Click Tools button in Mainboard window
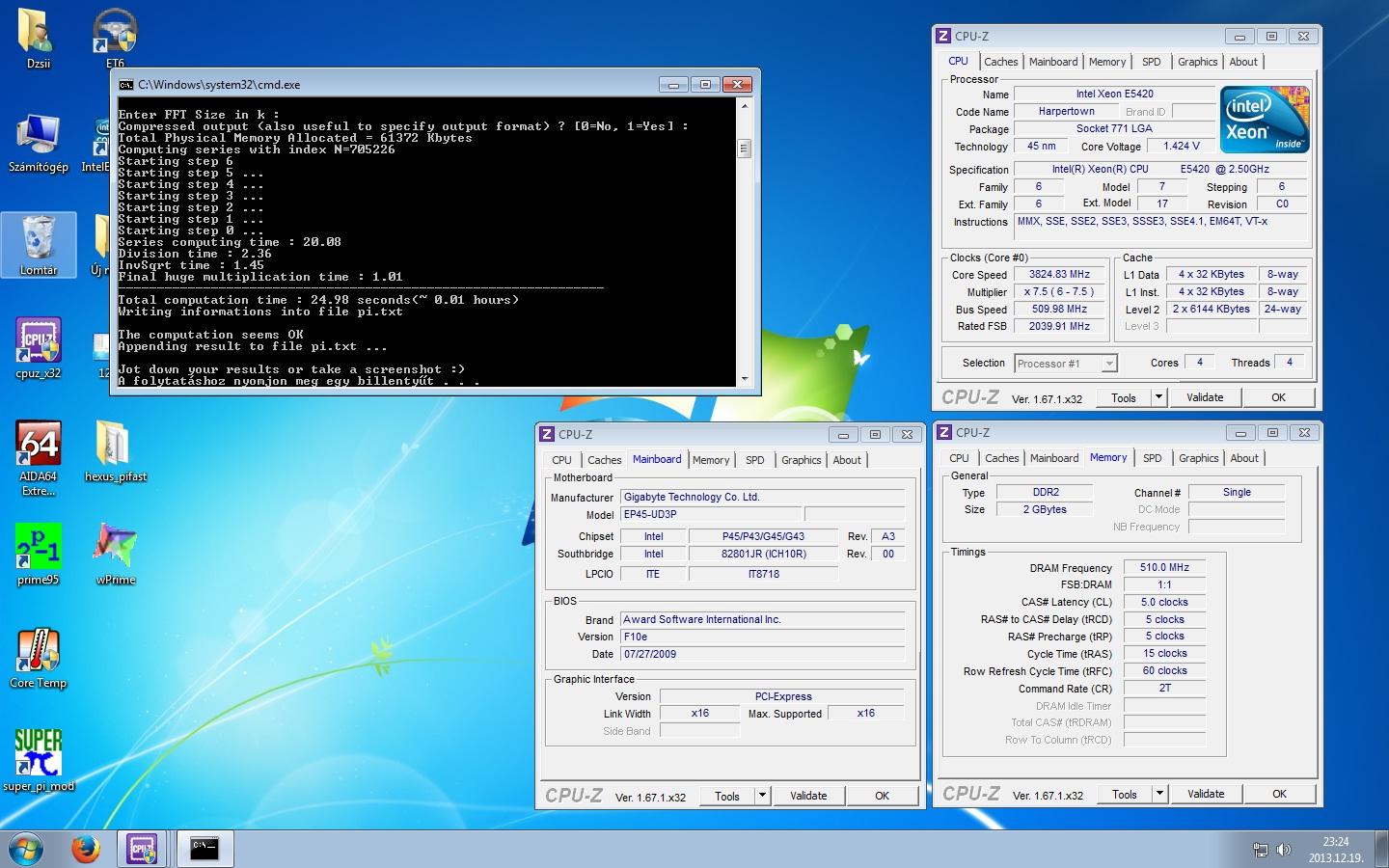Image resolution: width=1389 pixels, height=868 pixels. pos(727,796)
